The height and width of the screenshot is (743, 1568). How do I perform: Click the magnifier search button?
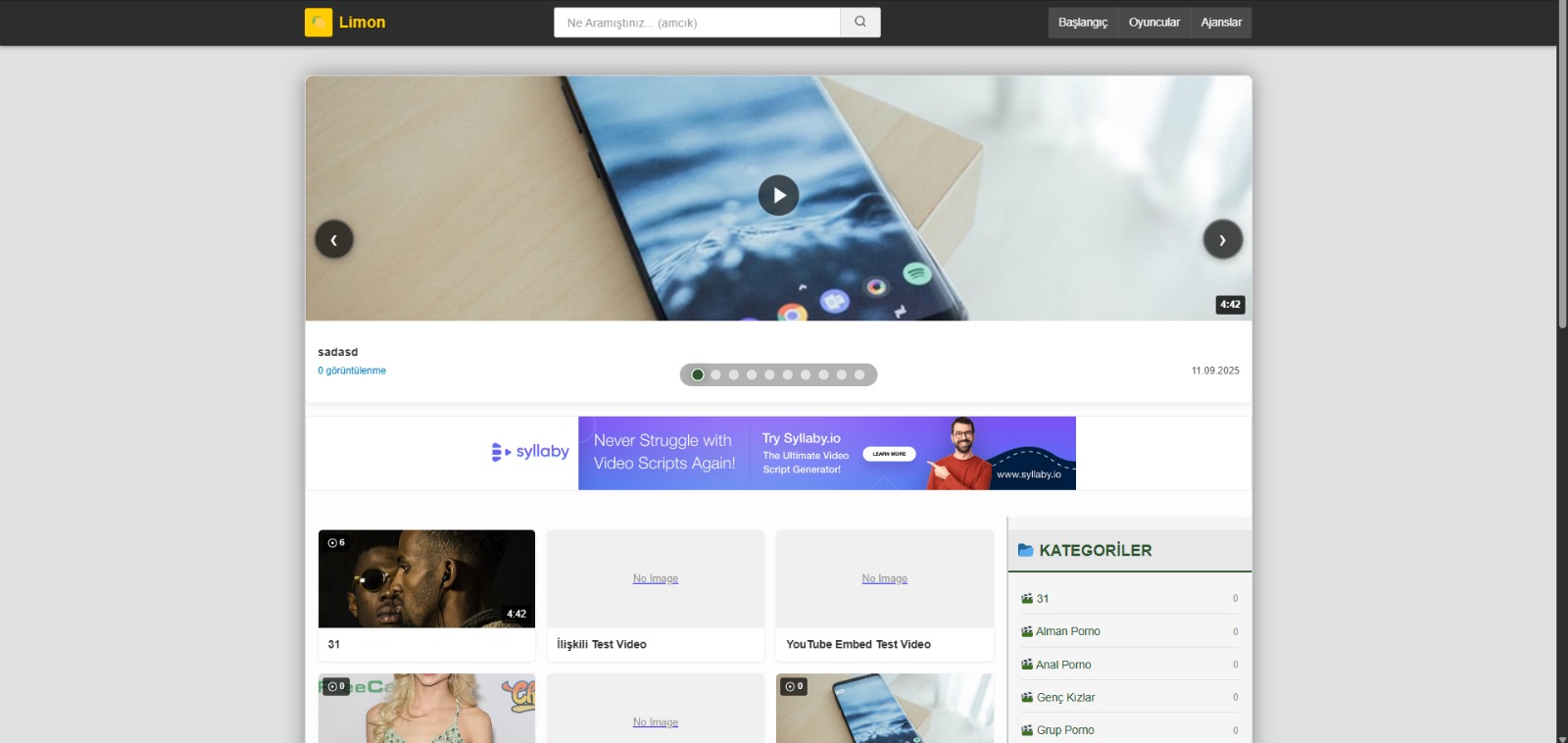[860, 23]
